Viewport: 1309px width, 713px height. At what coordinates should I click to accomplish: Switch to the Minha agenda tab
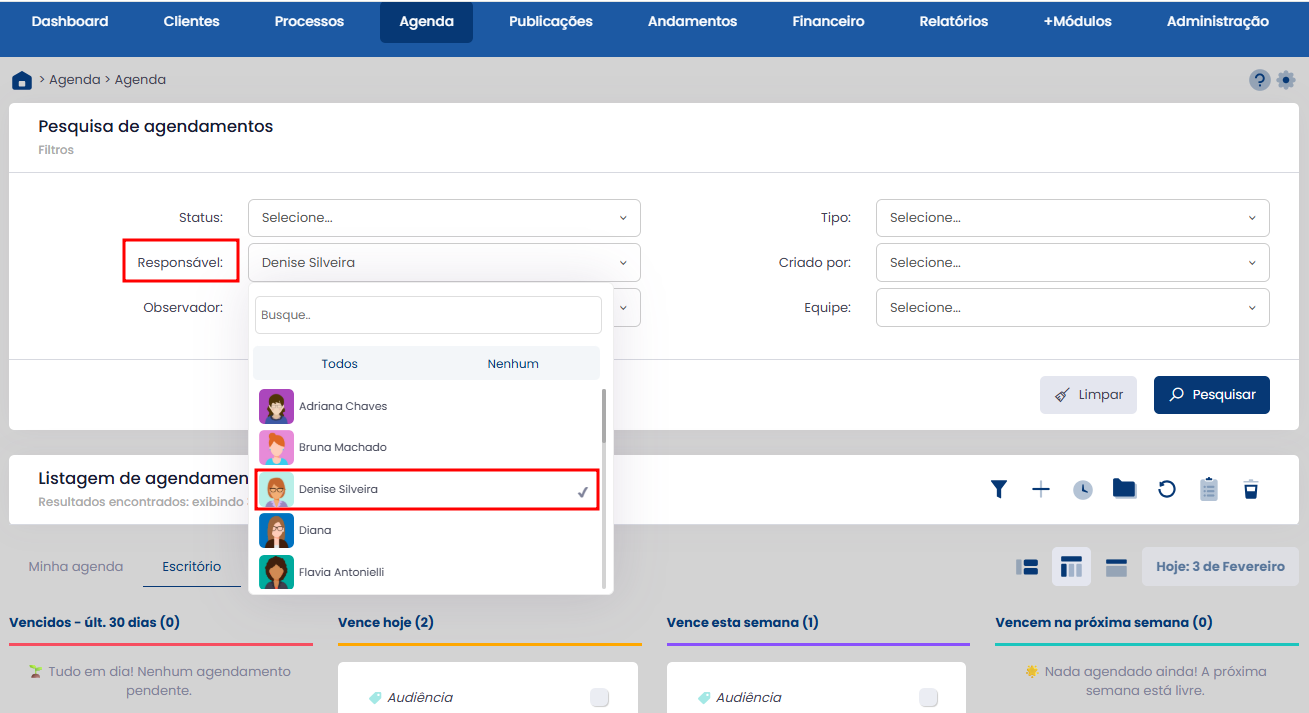click(76, 567)
